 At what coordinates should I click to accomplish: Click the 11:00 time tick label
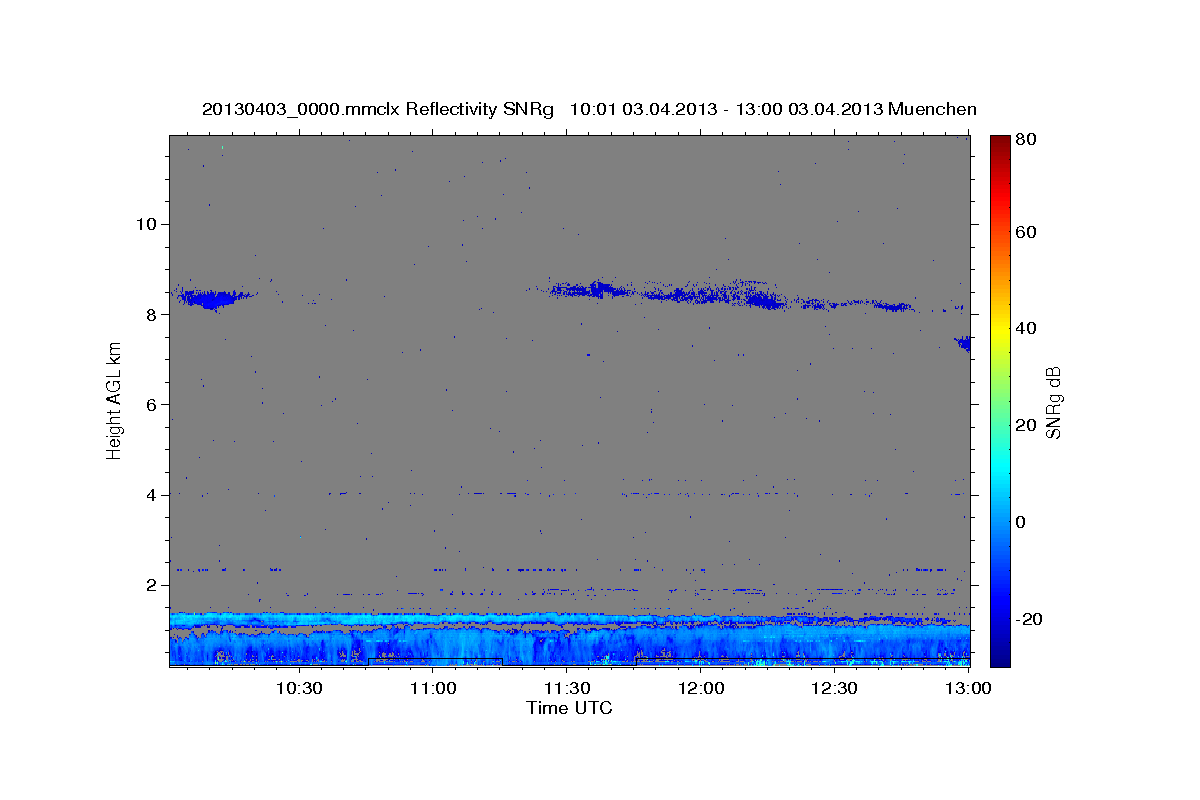click(433, 688)
